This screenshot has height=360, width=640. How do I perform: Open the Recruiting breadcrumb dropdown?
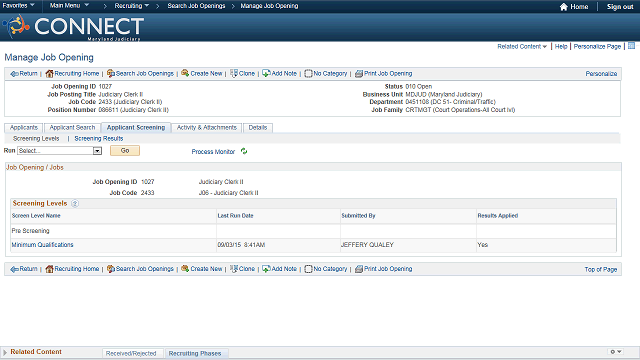[x=131, y=6]
